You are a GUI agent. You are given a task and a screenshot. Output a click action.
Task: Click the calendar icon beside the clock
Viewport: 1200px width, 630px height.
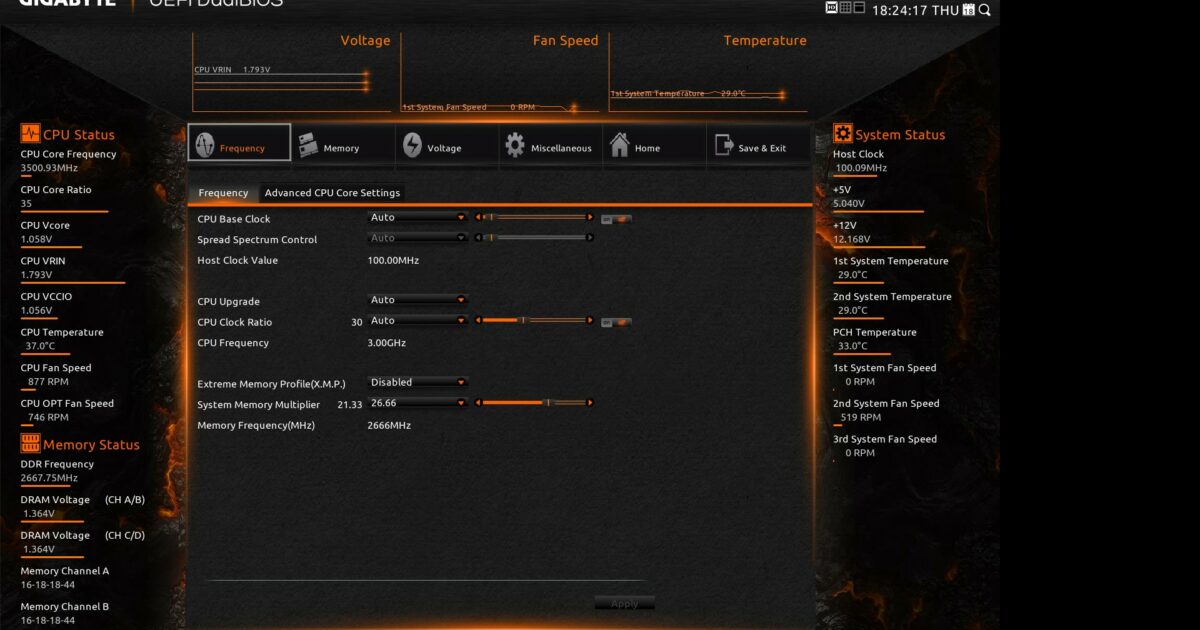(x=968, y=10)
